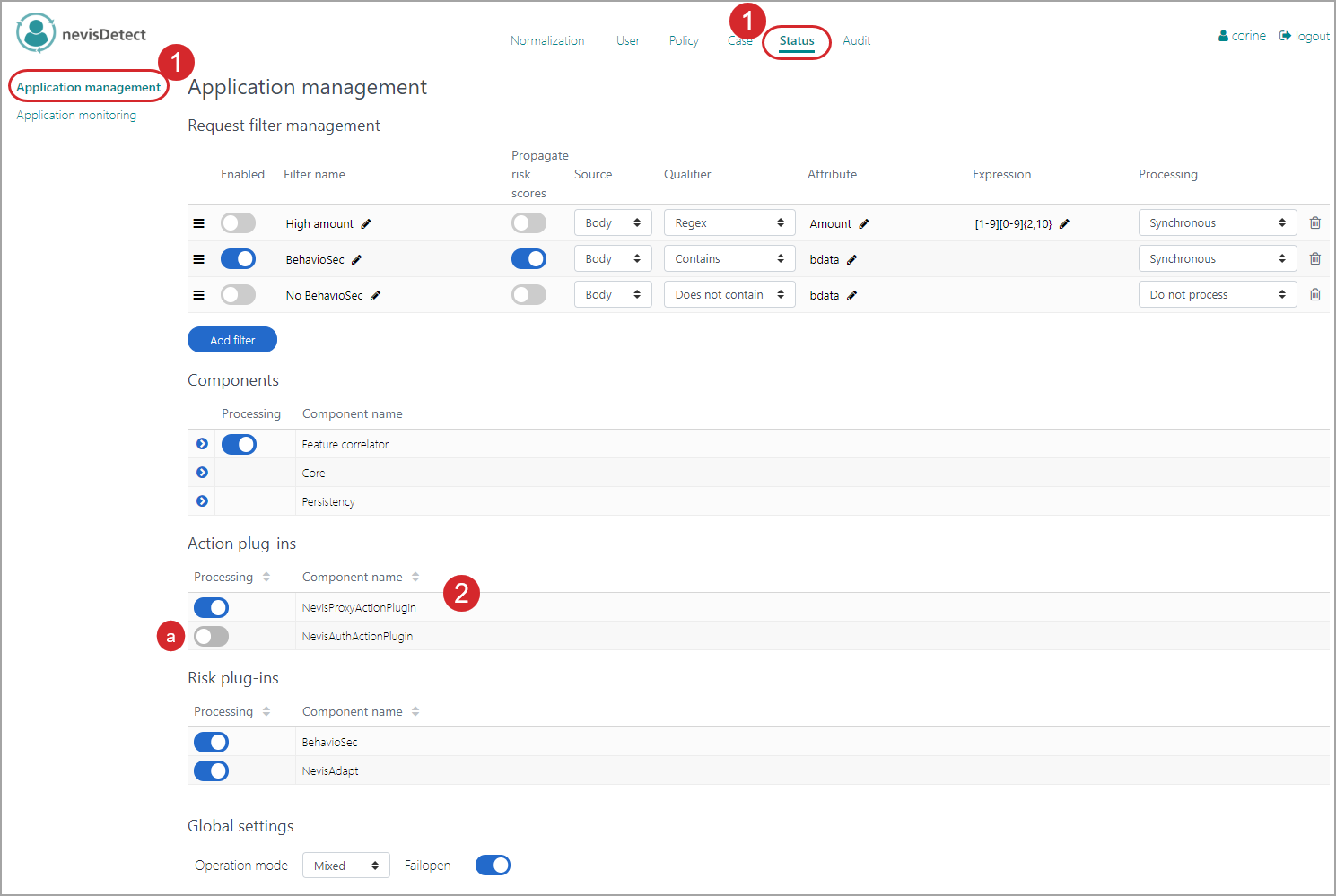Image resolution: width=1336 pixels, height=896 pixels.
Task: Click the edit pencil beside Amount attribute
Action: coord(864,224)
